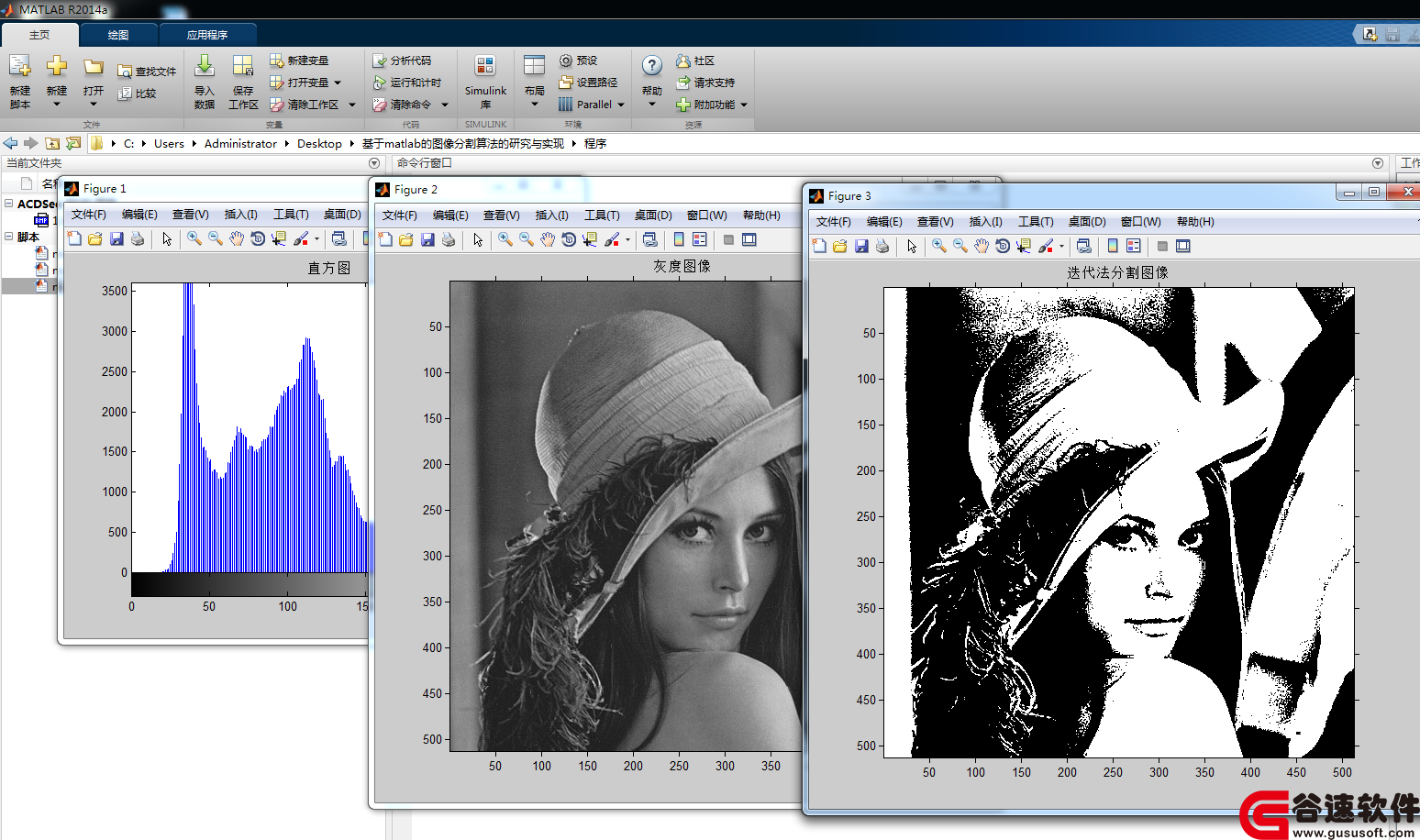Click New Figure icon in Figure 1 toolbar
This screenshot has height=840, width=1420.
[x=74, y=238]
